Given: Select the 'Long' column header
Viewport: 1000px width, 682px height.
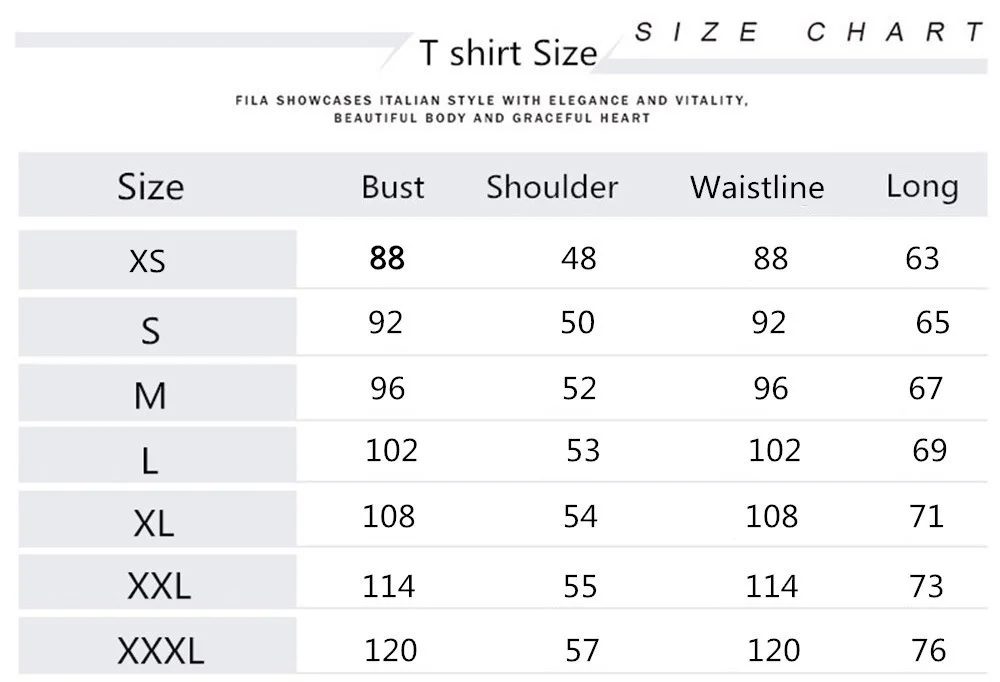Looking at the screenshot, I should 922,186.
